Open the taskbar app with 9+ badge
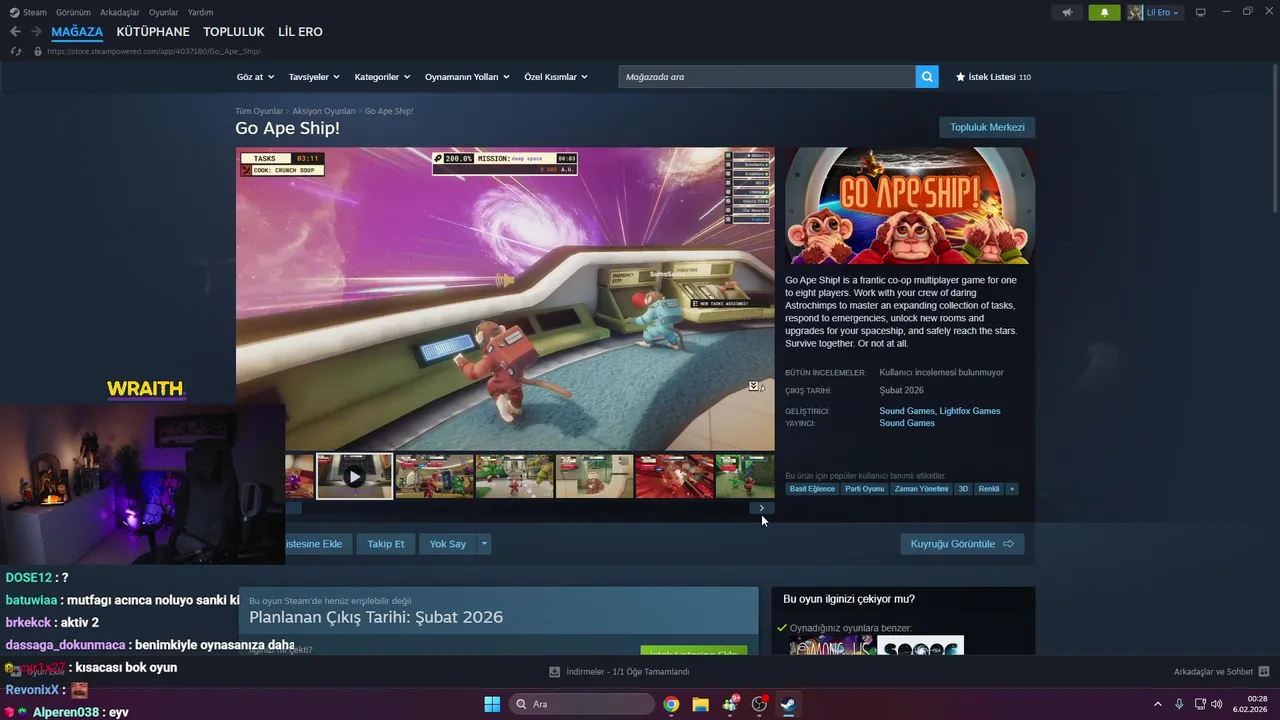 click(730, 704)
